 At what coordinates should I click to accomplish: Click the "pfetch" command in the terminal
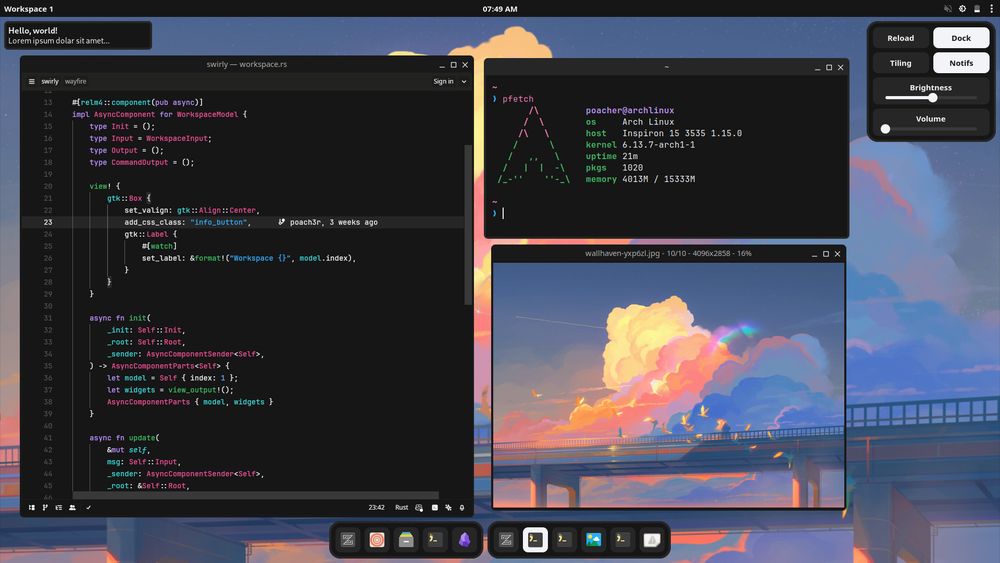[x=518, y=99]
